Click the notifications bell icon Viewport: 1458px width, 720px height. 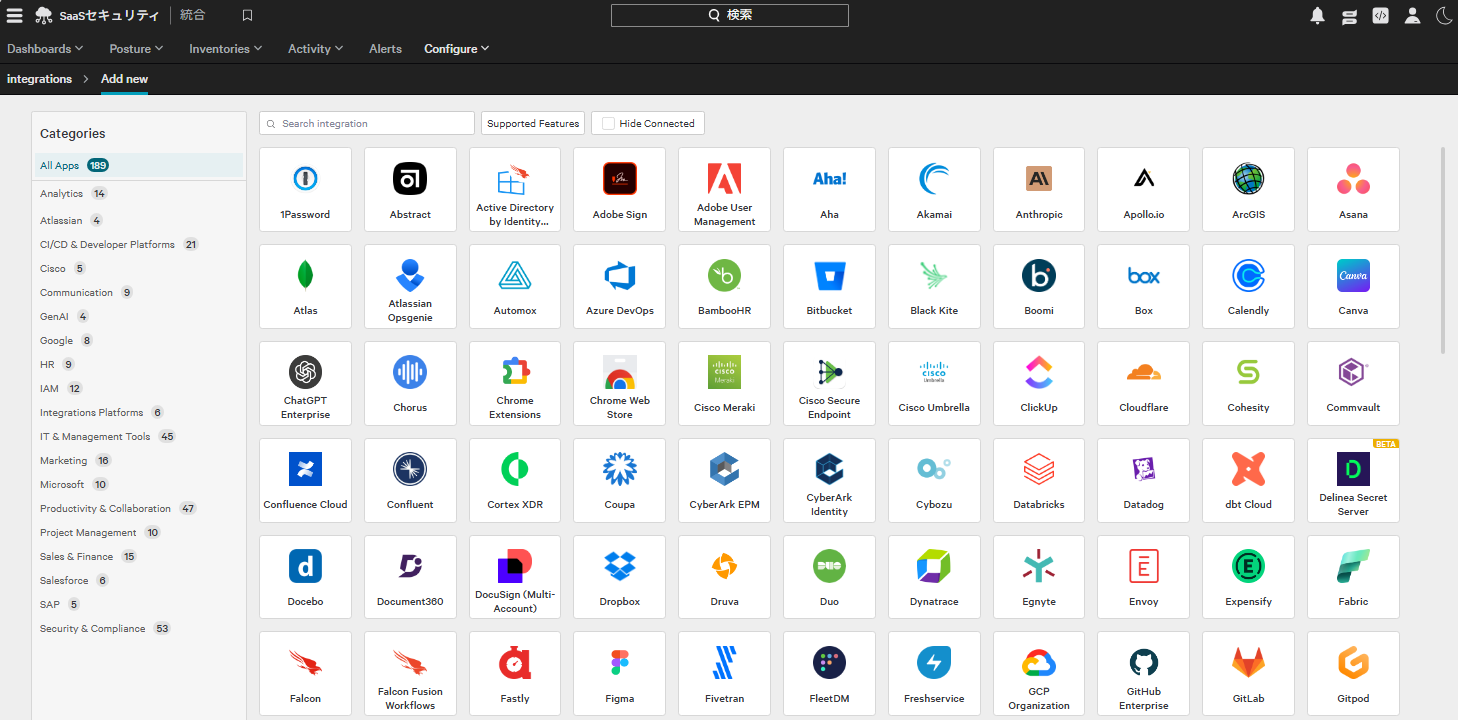[1318, 15]
